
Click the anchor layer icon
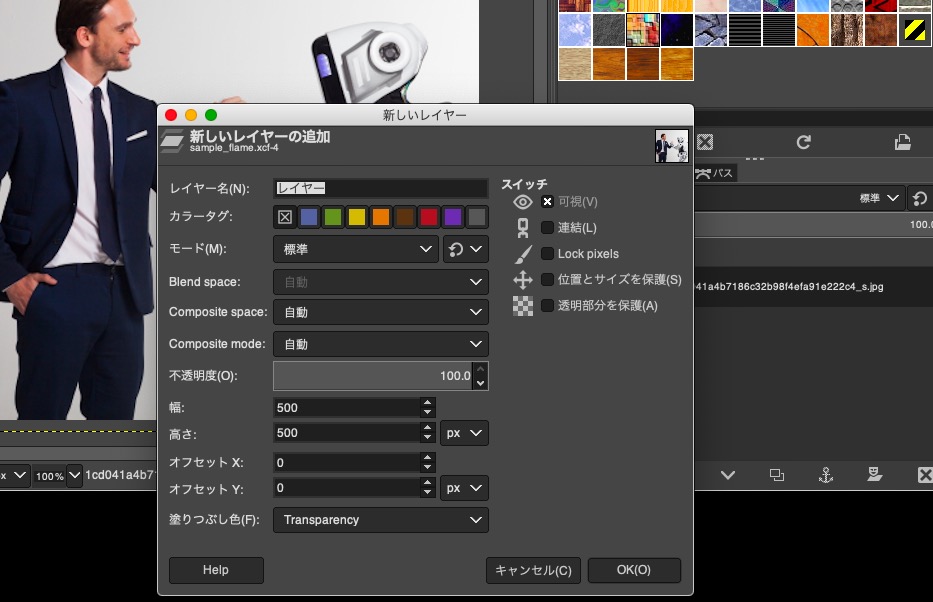coord(826,475)
